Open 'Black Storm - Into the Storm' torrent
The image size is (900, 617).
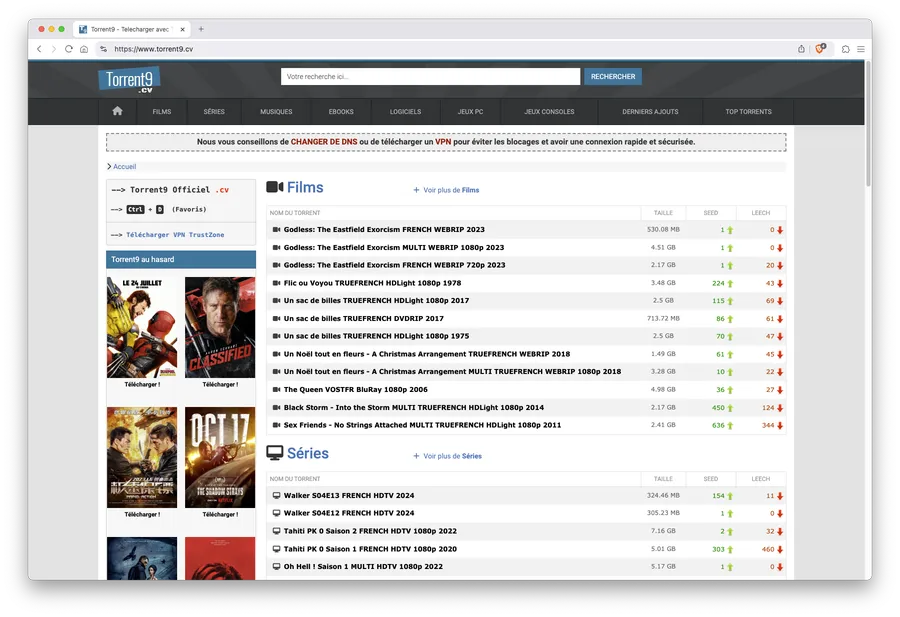(x=413, y=408)
